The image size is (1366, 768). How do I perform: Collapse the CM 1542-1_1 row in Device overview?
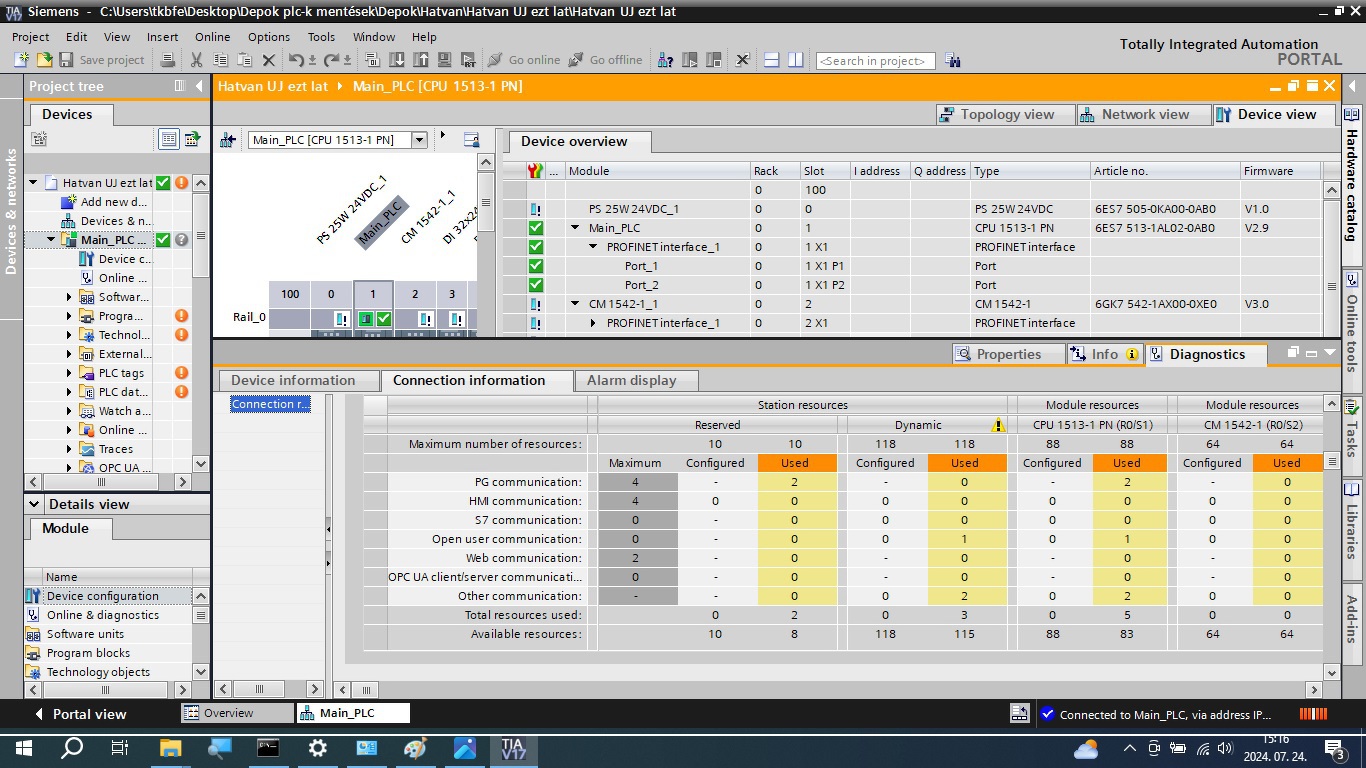pyautogui.click(x=575, y=304)
